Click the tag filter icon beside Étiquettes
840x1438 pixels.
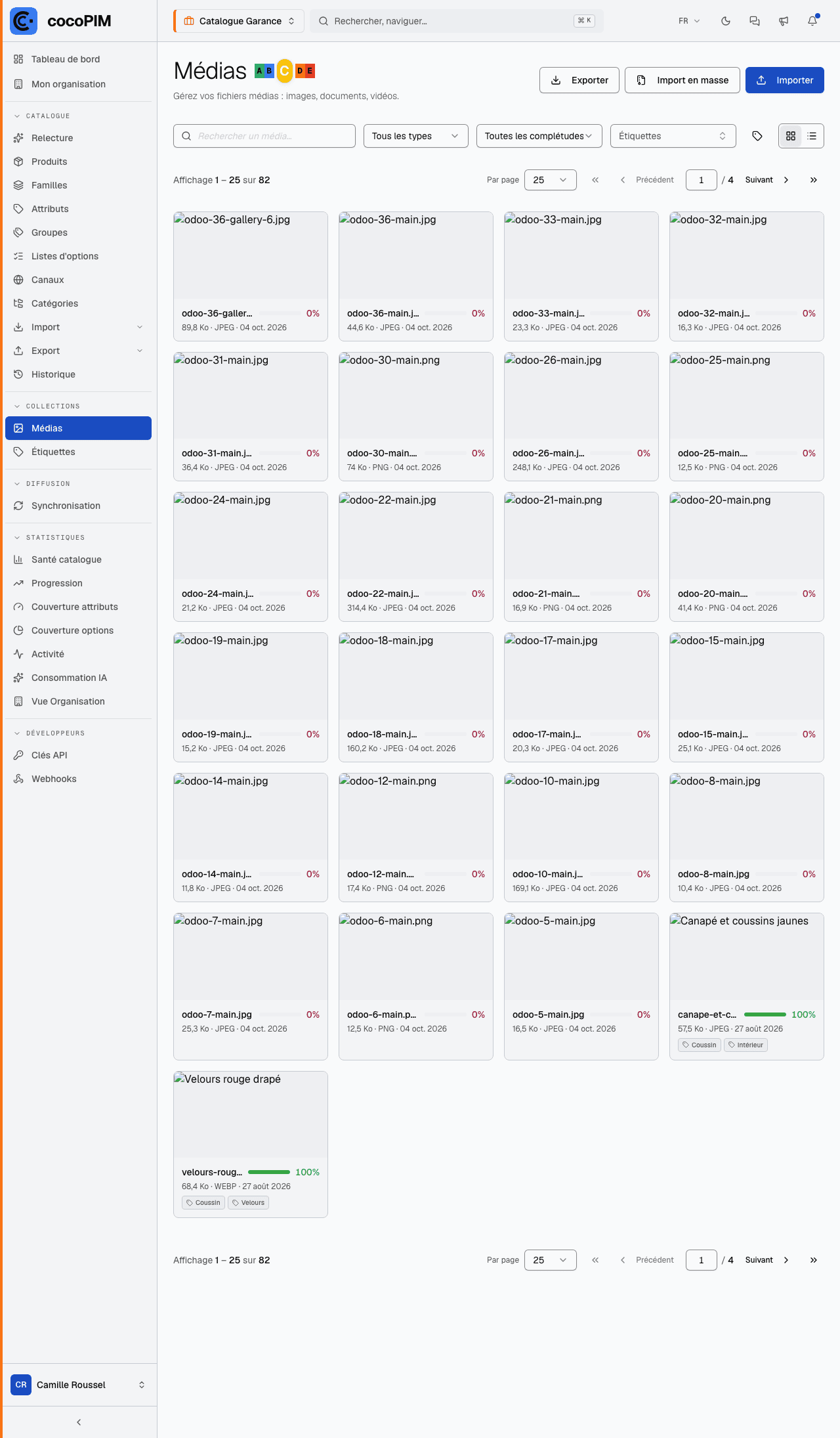point(757,136)
